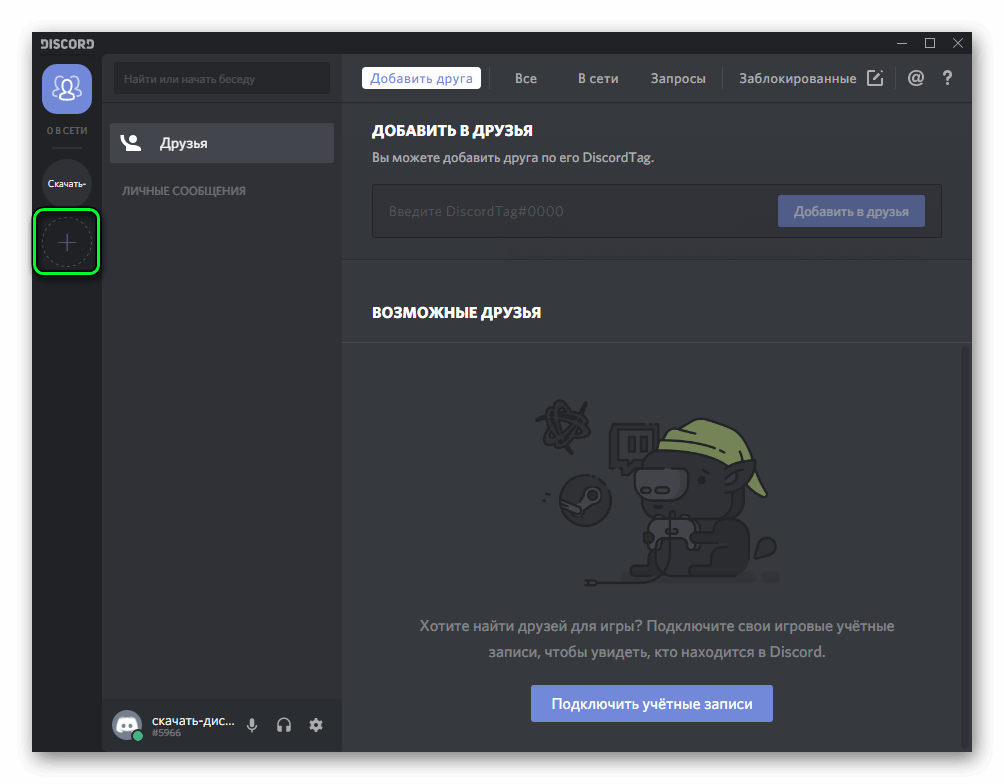Open the Скачать- server icon
This screenshot has width=1004, height=784.
67,184
